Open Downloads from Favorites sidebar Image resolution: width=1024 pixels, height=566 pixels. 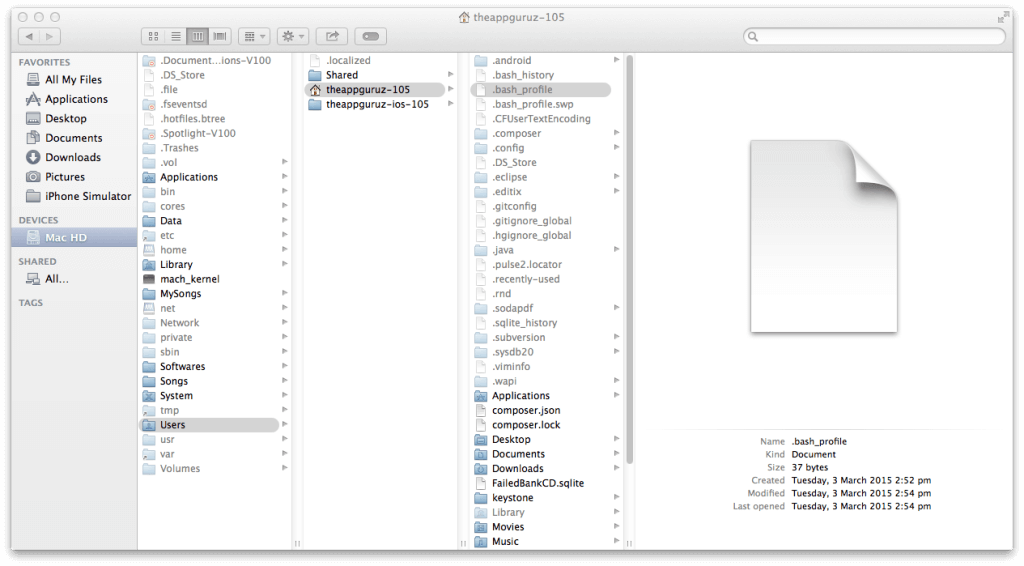click(x=63, y=157)
